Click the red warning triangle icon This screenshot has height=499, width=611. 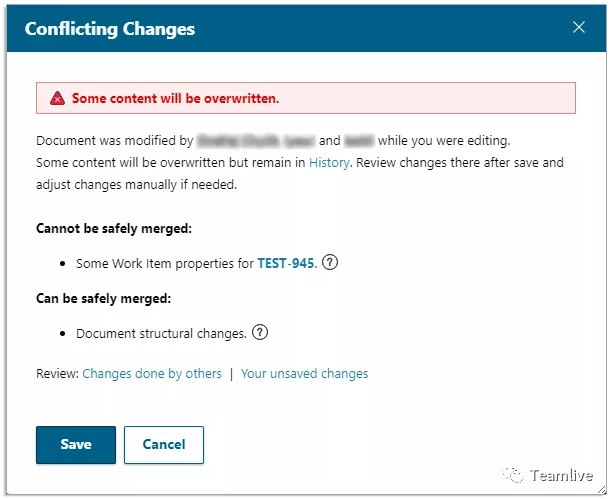57,99
